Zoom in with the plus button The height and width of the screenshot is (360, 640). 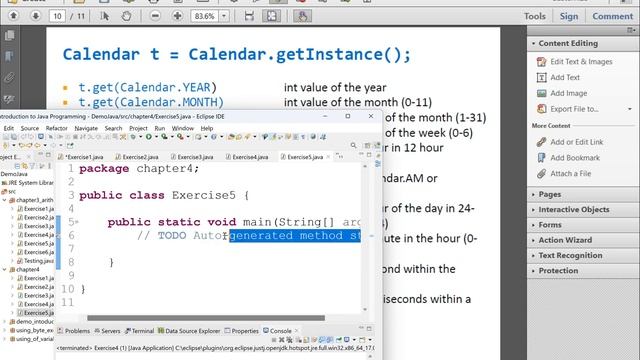177,16
